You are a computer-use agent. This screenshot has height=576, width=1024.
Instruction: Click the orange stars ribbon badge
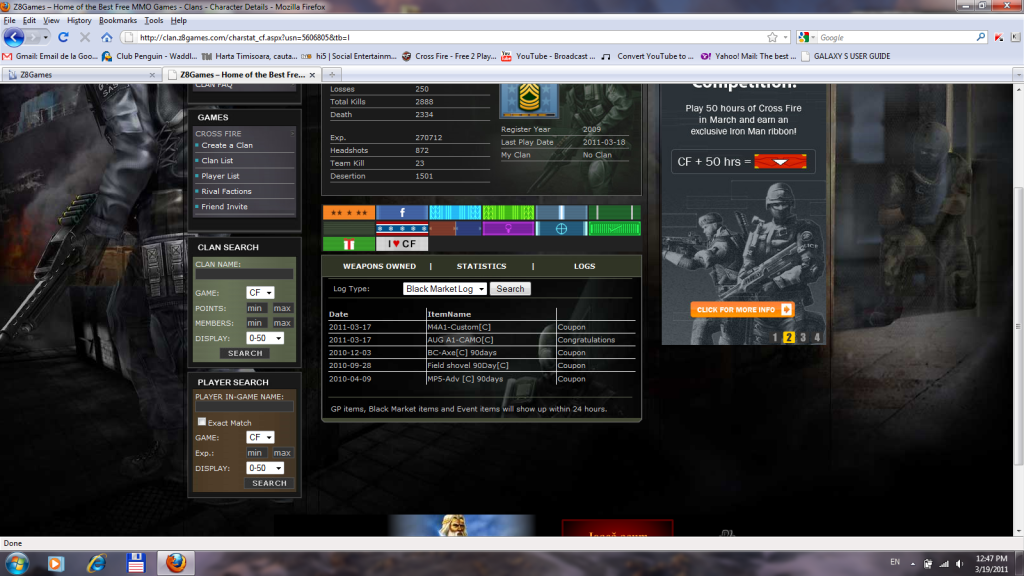pos(348,213)
